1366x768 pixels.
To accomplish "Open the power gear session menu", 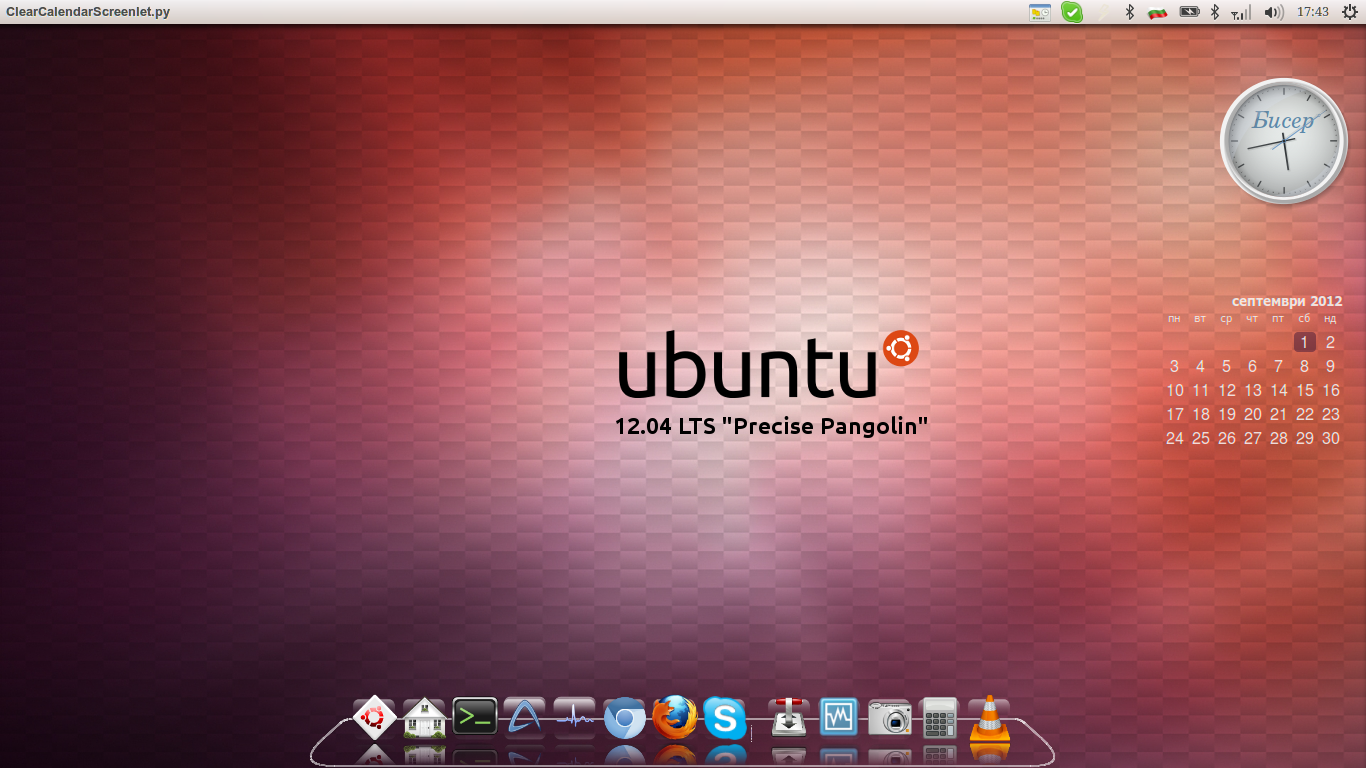I will pos(1349,12).
